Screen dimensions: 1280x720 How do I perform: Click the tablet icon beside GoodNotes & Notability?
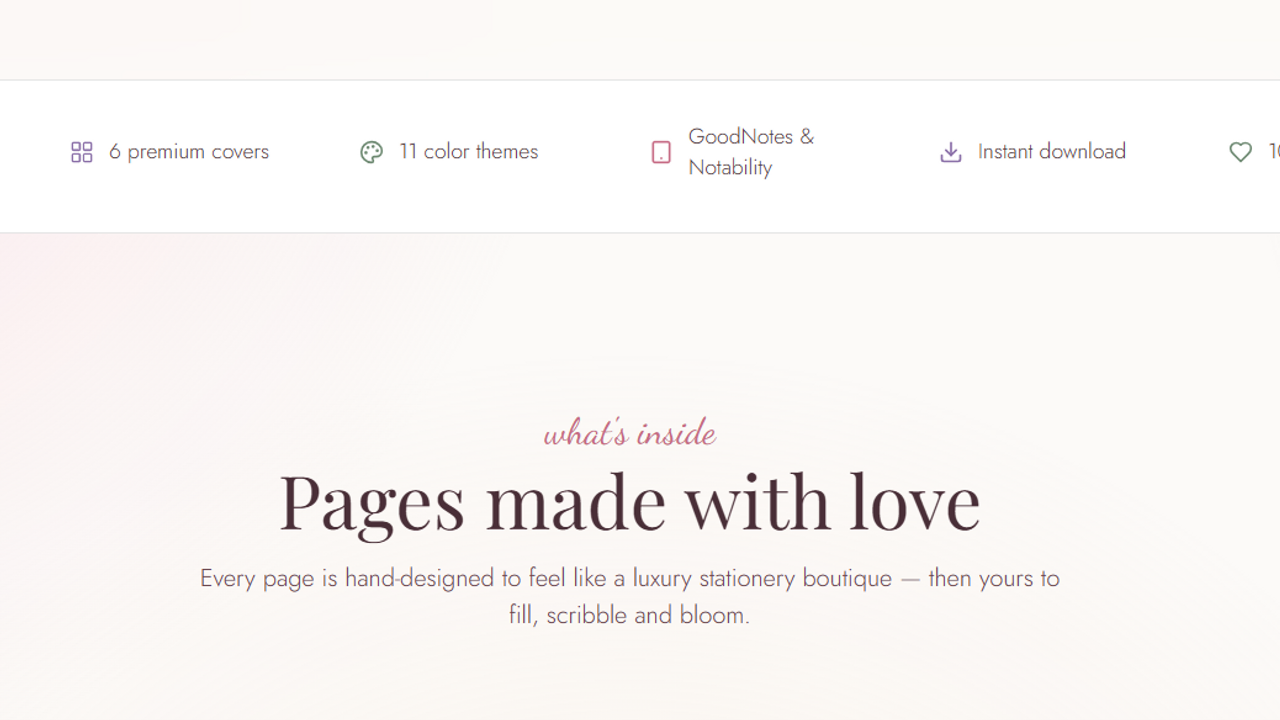661,152
